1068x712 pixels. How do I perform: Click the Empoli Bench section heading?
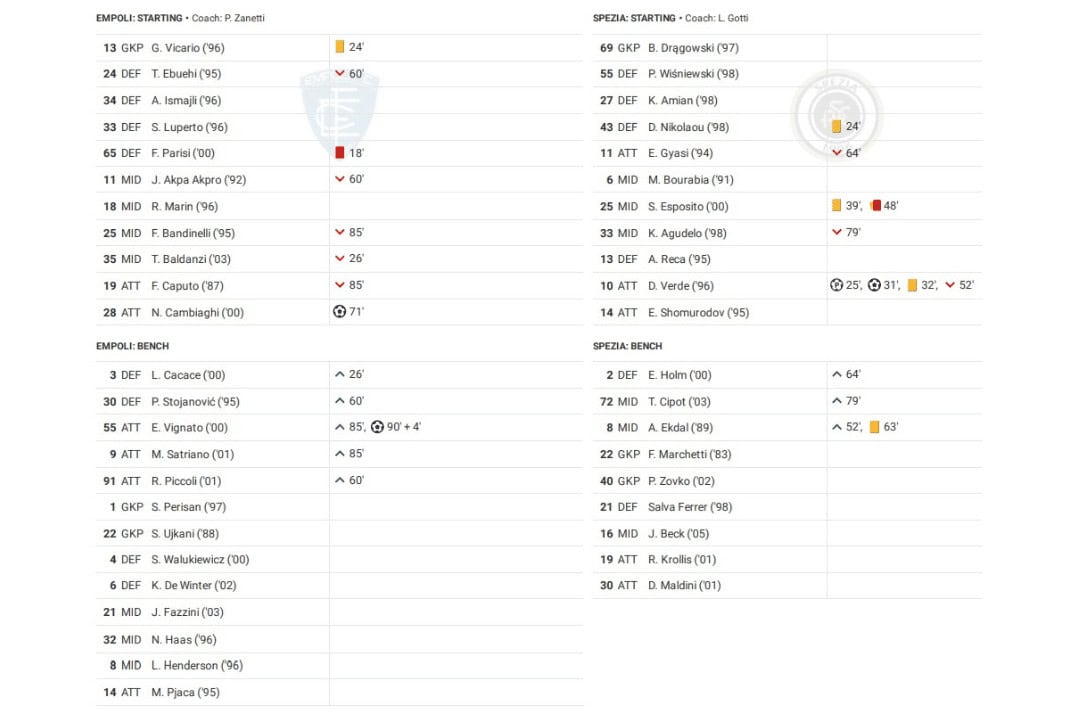[x=132, y=346]
